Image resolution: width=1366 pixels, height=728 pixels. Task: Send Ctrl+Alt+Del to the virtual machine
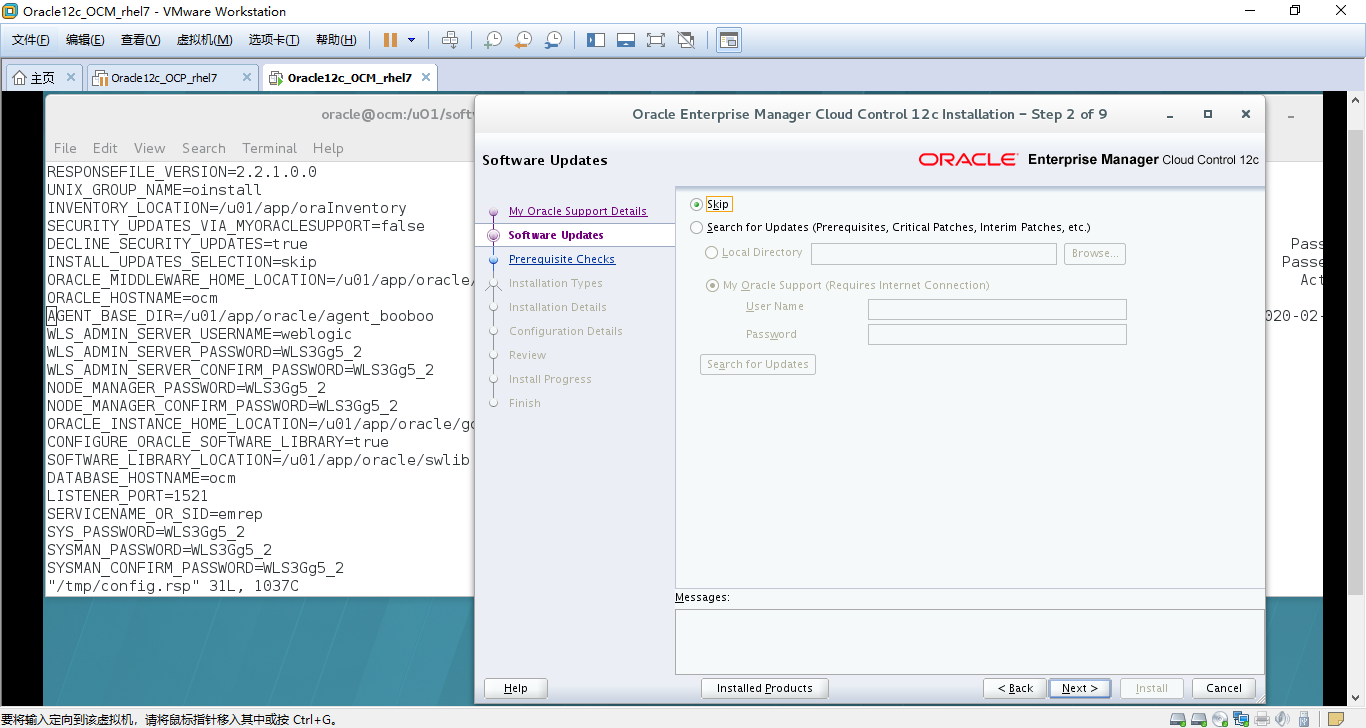[x=450, y=40]
